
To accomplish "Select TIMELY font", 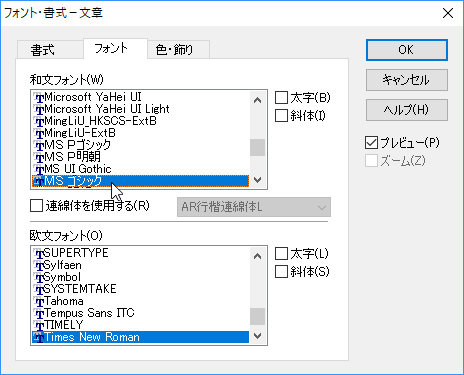I will (x=140, y=325).
